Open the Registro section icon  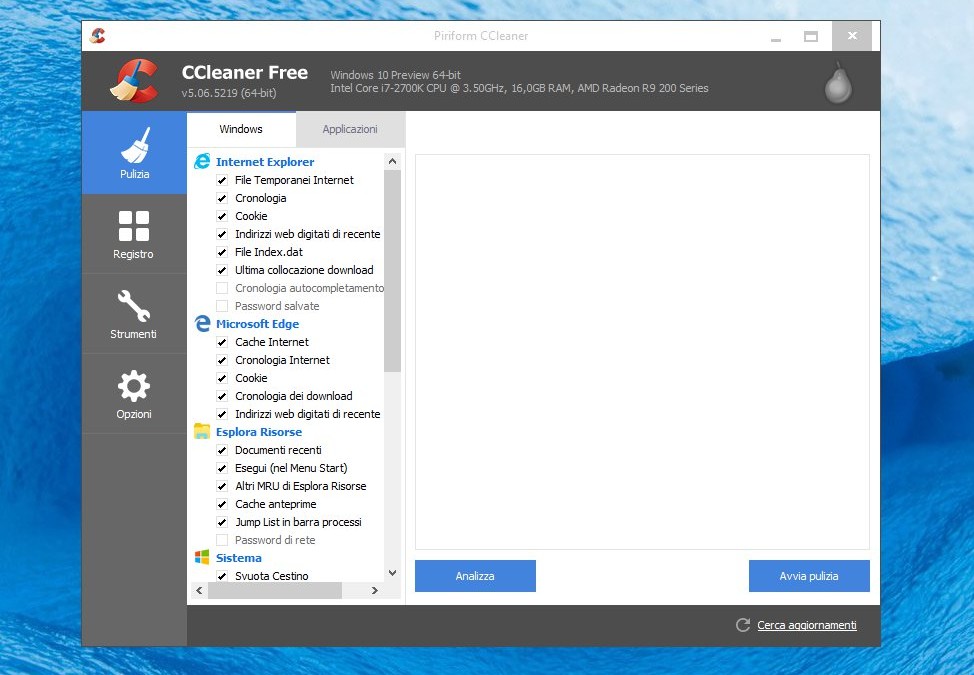coord(133,234)
